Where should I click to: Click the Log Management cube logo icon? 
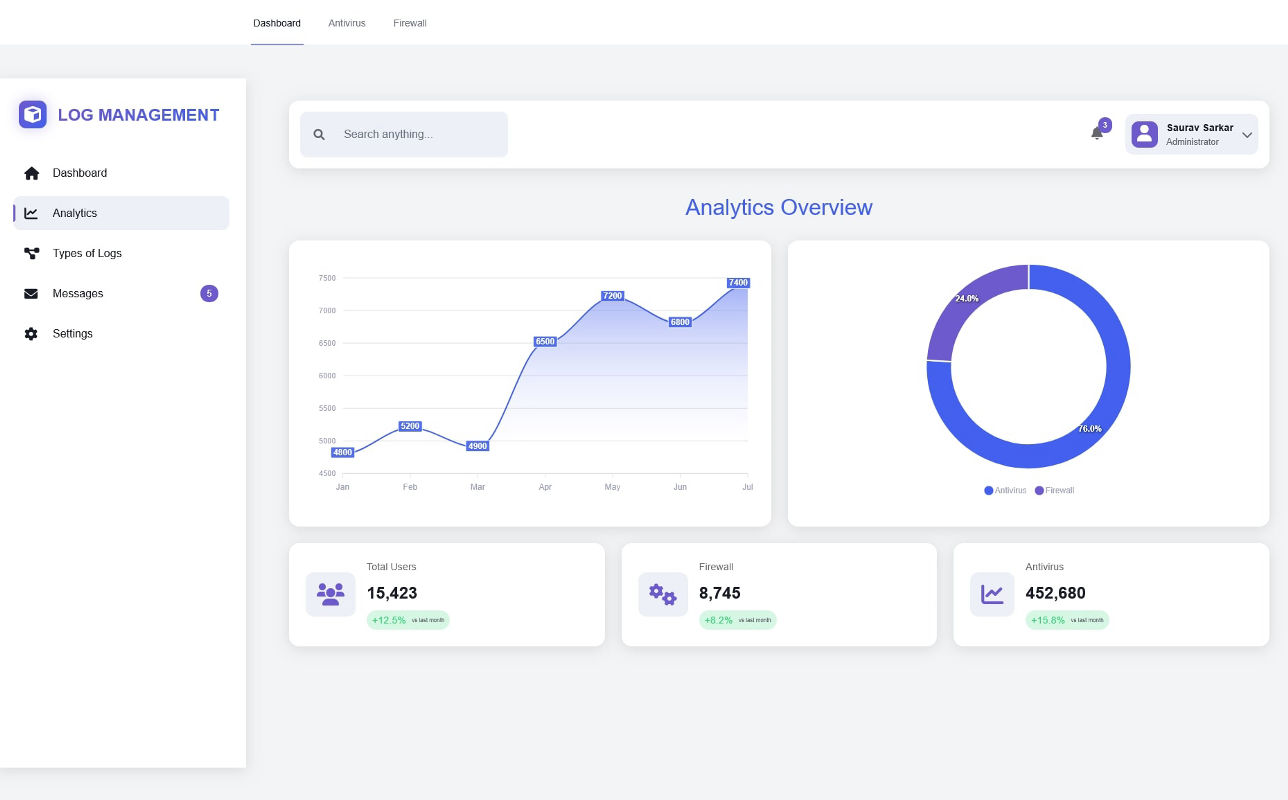coord(33,115)
